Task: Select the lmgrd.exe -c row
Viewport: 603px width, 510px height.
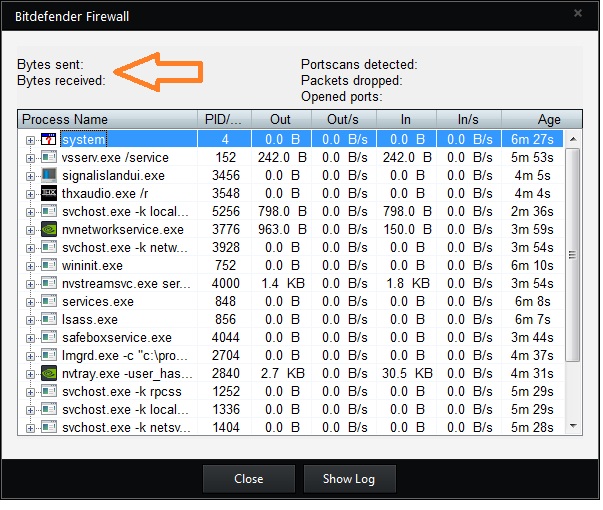Action: pos(290,355)
